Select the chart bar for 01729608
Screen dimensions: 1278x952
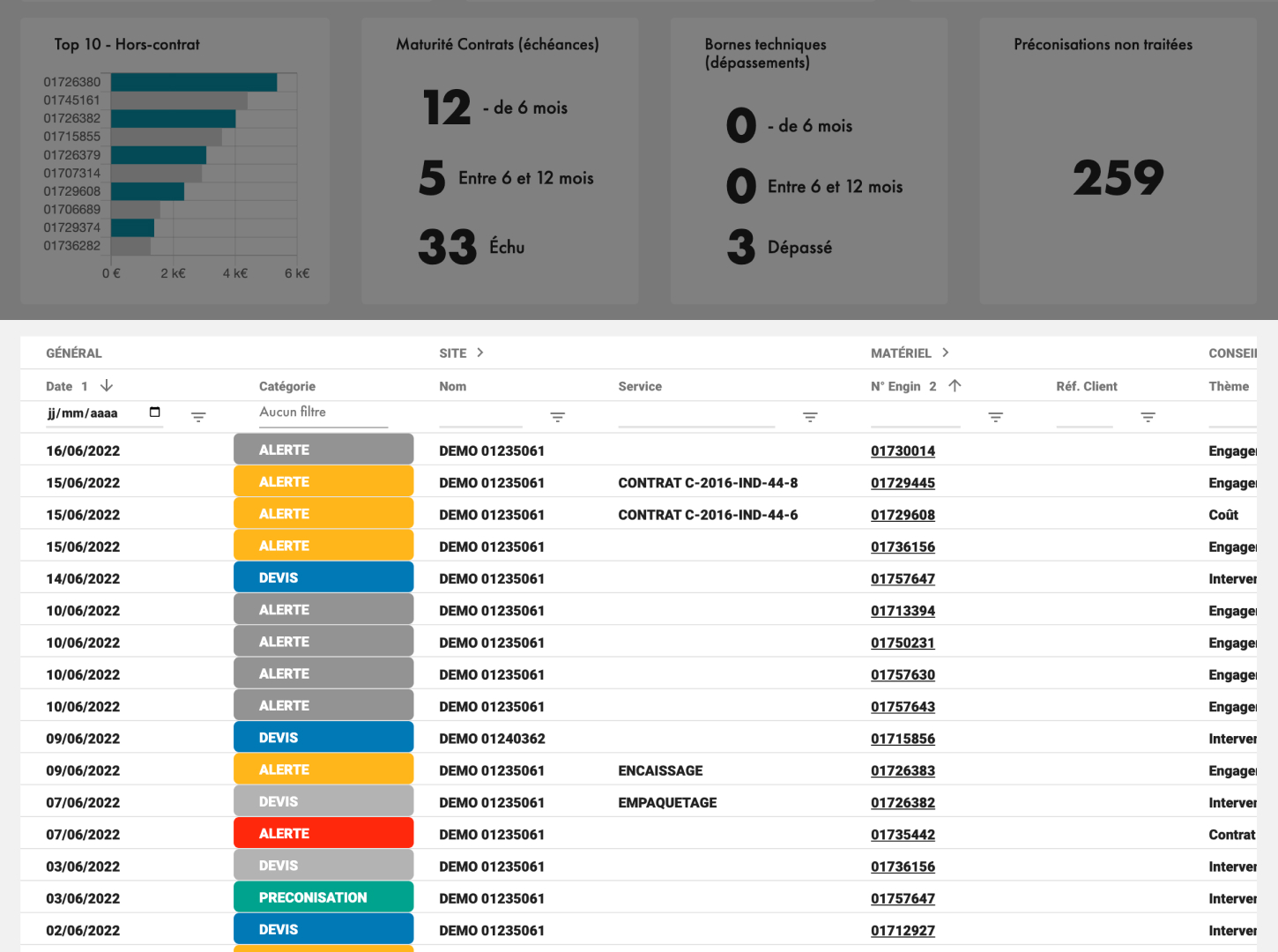(147, 191)
